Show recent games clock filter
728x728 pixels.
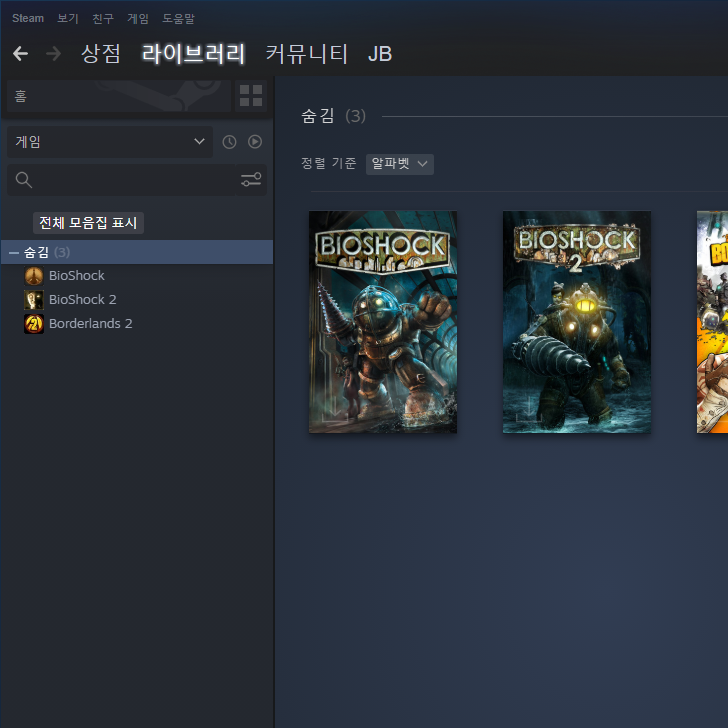(x=229, y=142)
